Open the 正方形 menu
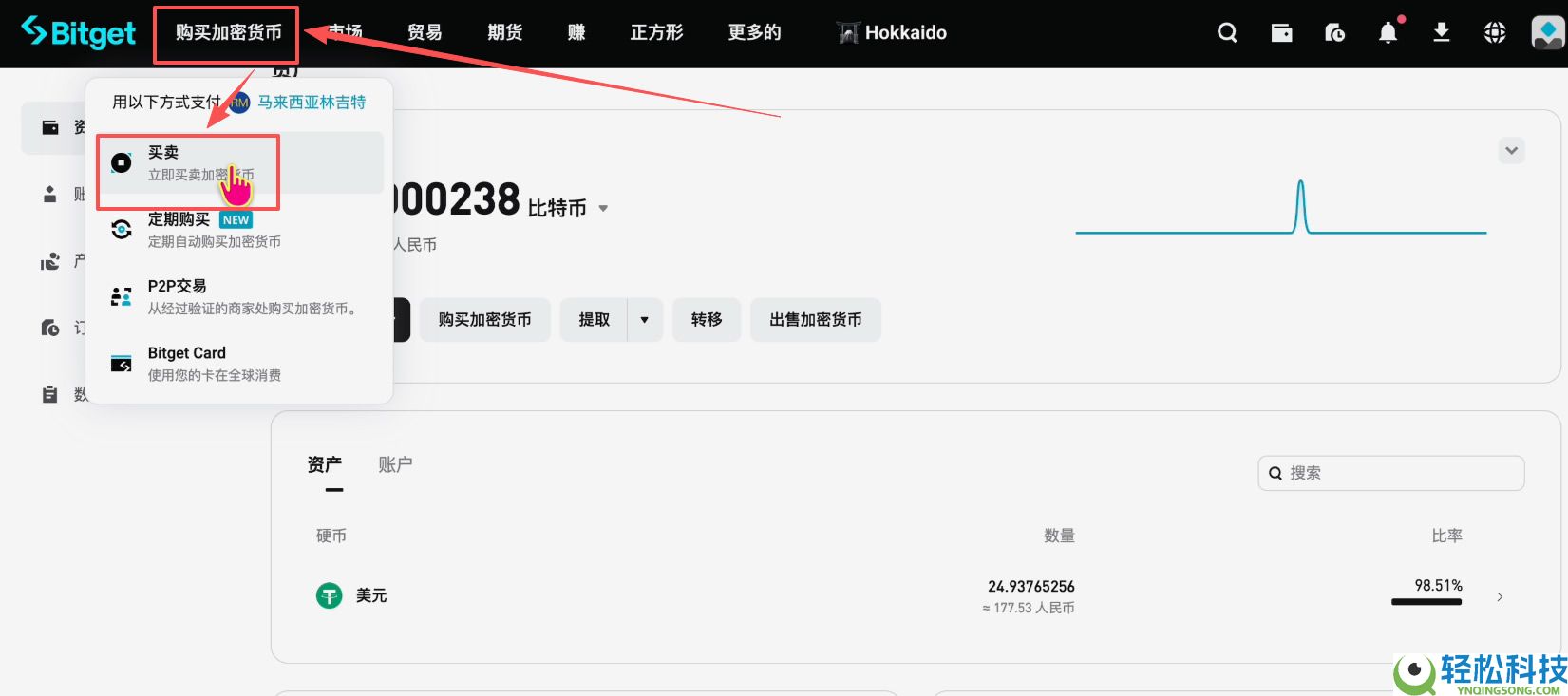This screenshot has width=1568, height=696. (656, 32)
